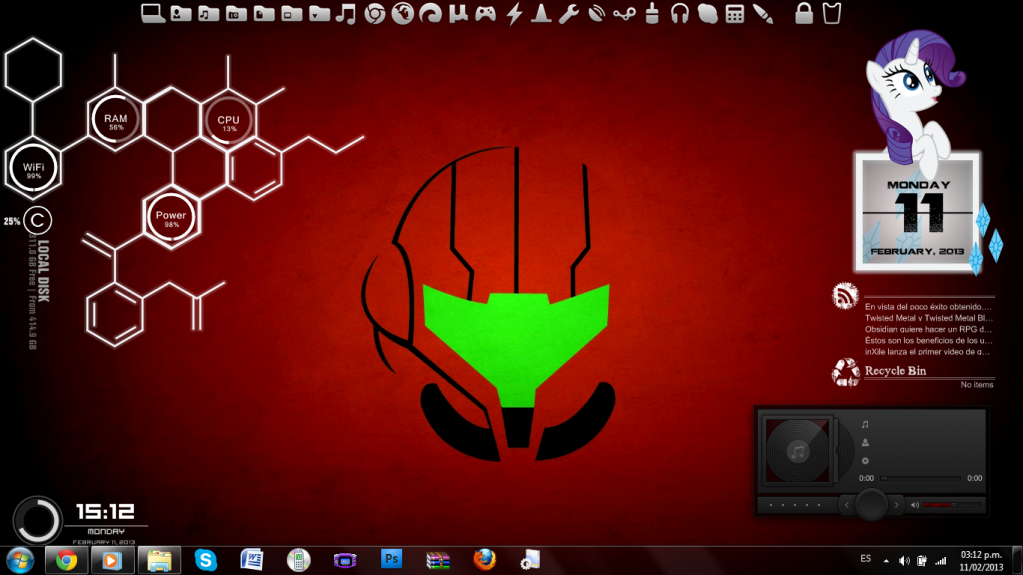Launch uTorrent from the top dock
The height and width of the screenshot is (575, 1023).
click(458, 14)
